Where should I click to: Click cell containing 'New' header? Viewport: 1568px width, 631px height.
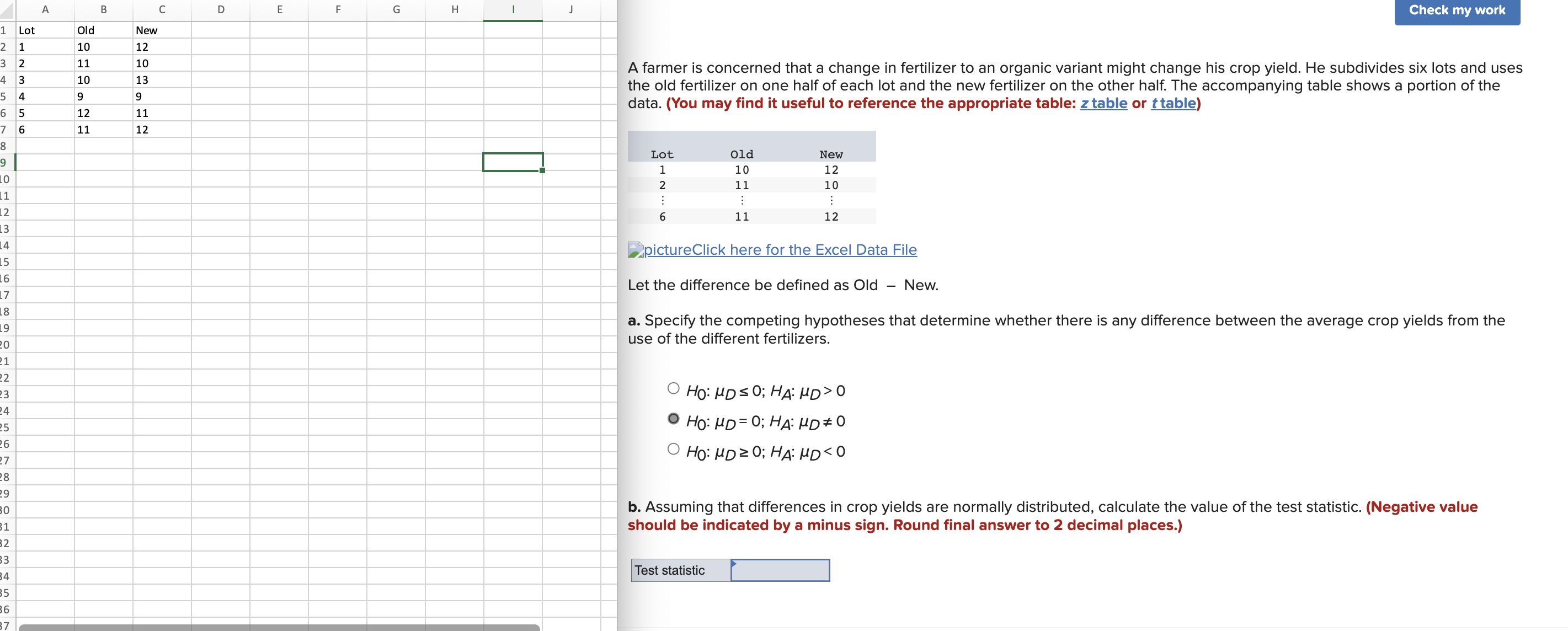coord(161,30)
